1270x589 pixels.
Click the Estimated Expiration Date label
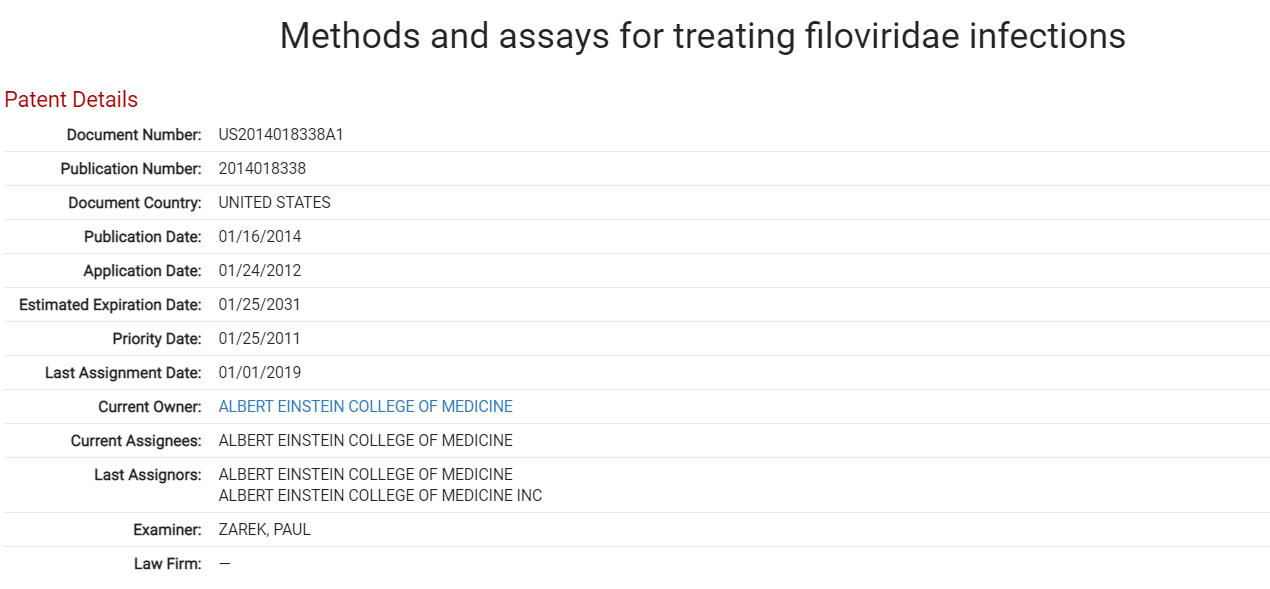point(110,305)
